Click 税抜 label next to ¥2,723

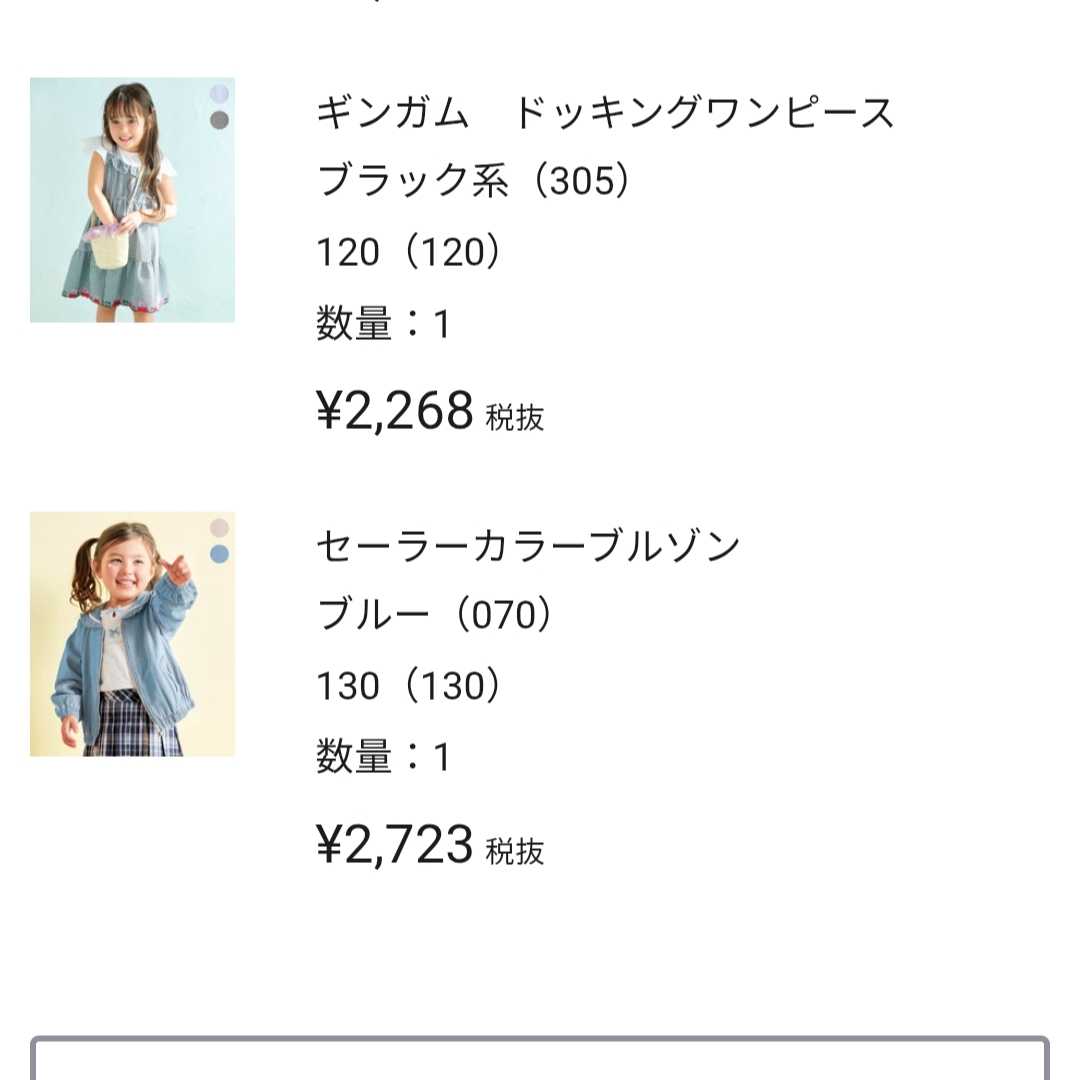pos(515,851)
